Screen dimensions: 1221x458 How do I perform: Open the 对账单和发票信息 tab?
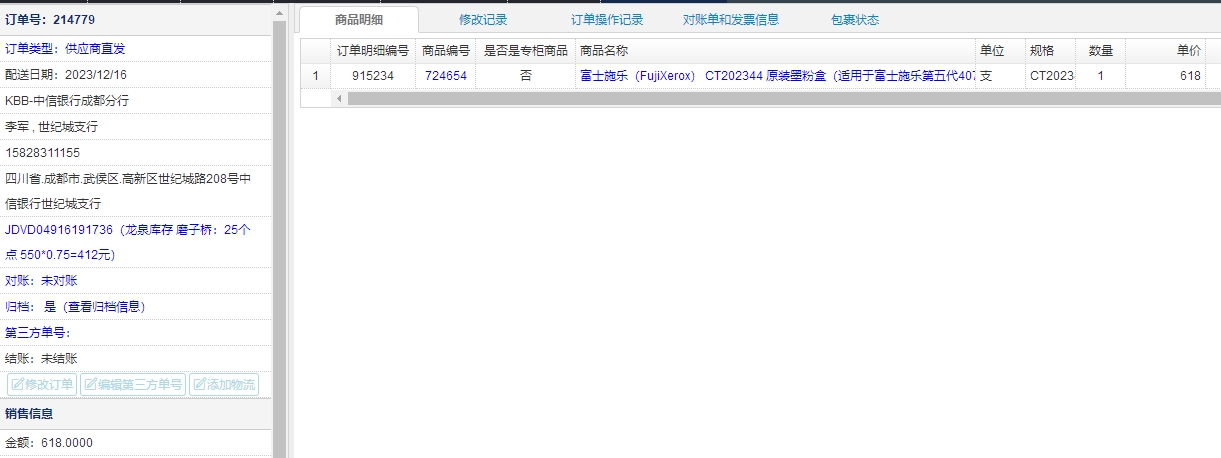tap(731, 19)
